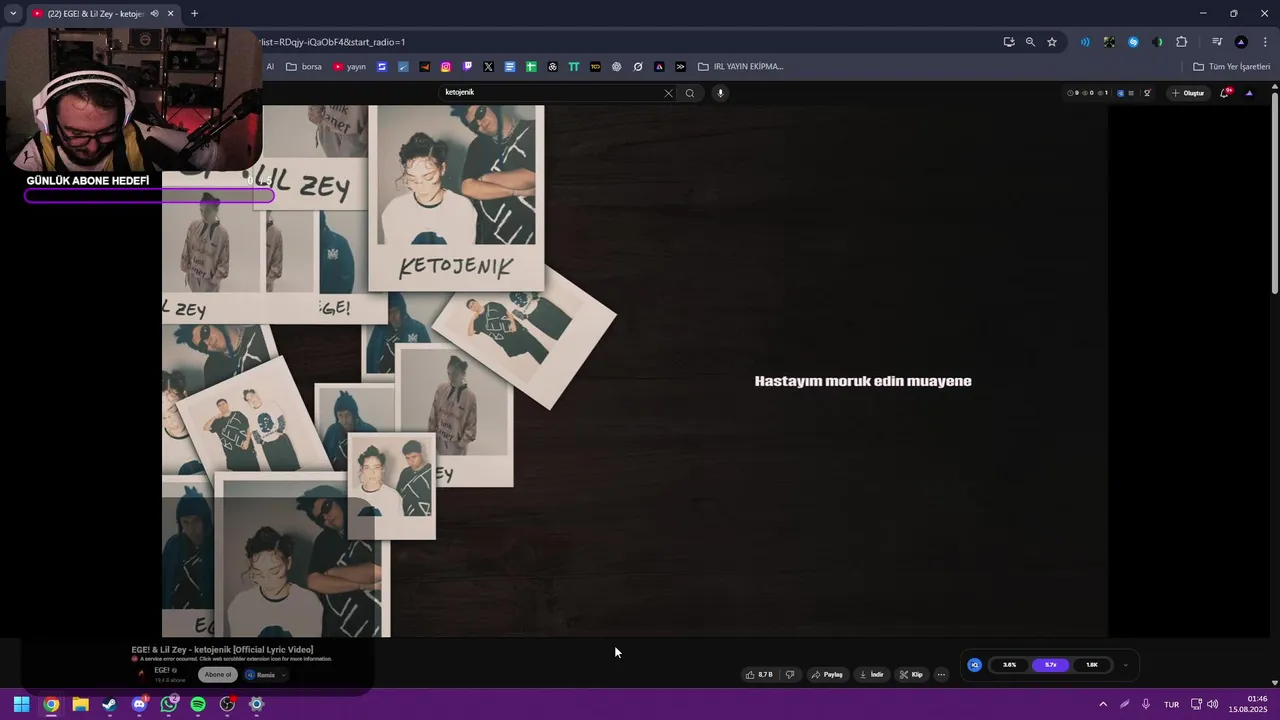
Task: Click the address bar URL text
Action: (x=332, y=42)
